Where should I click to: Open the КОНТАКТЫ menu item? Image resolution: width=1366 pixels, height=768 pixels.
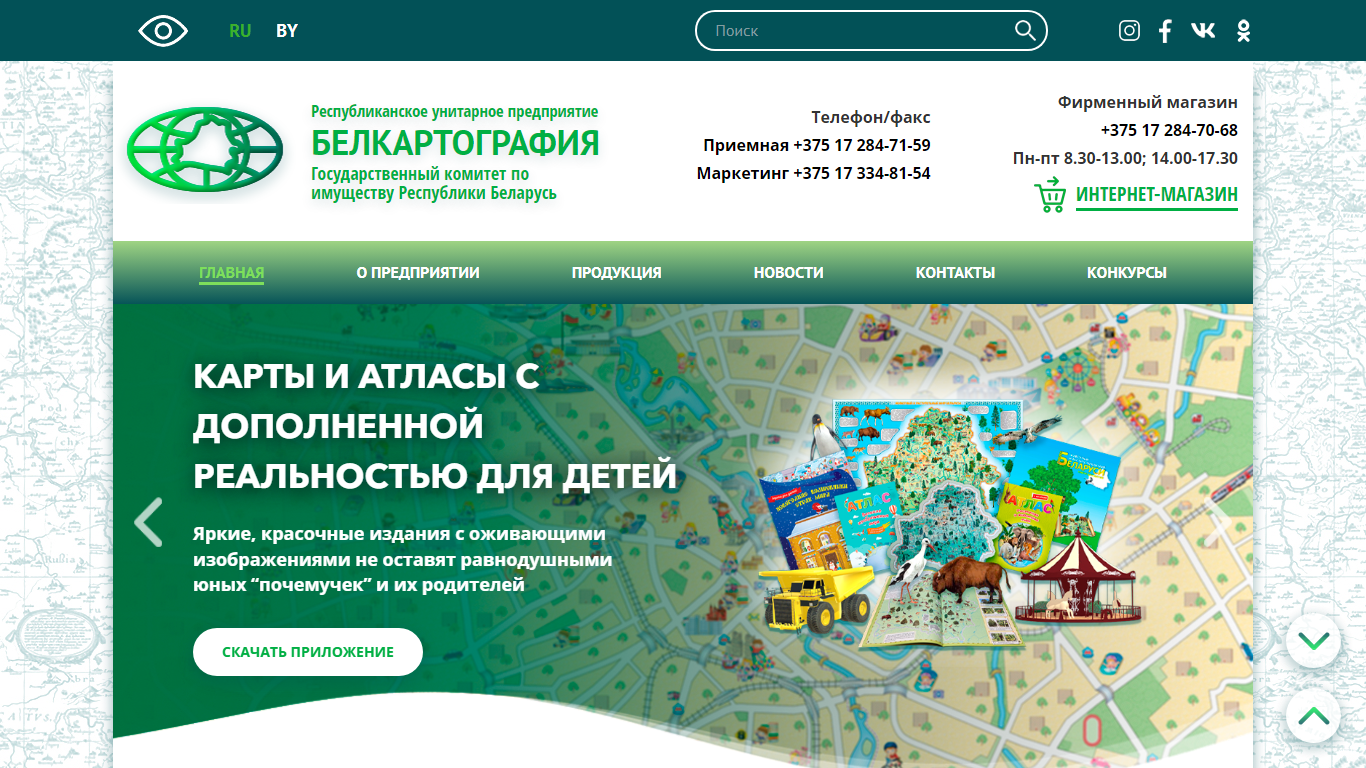point(955,273)
